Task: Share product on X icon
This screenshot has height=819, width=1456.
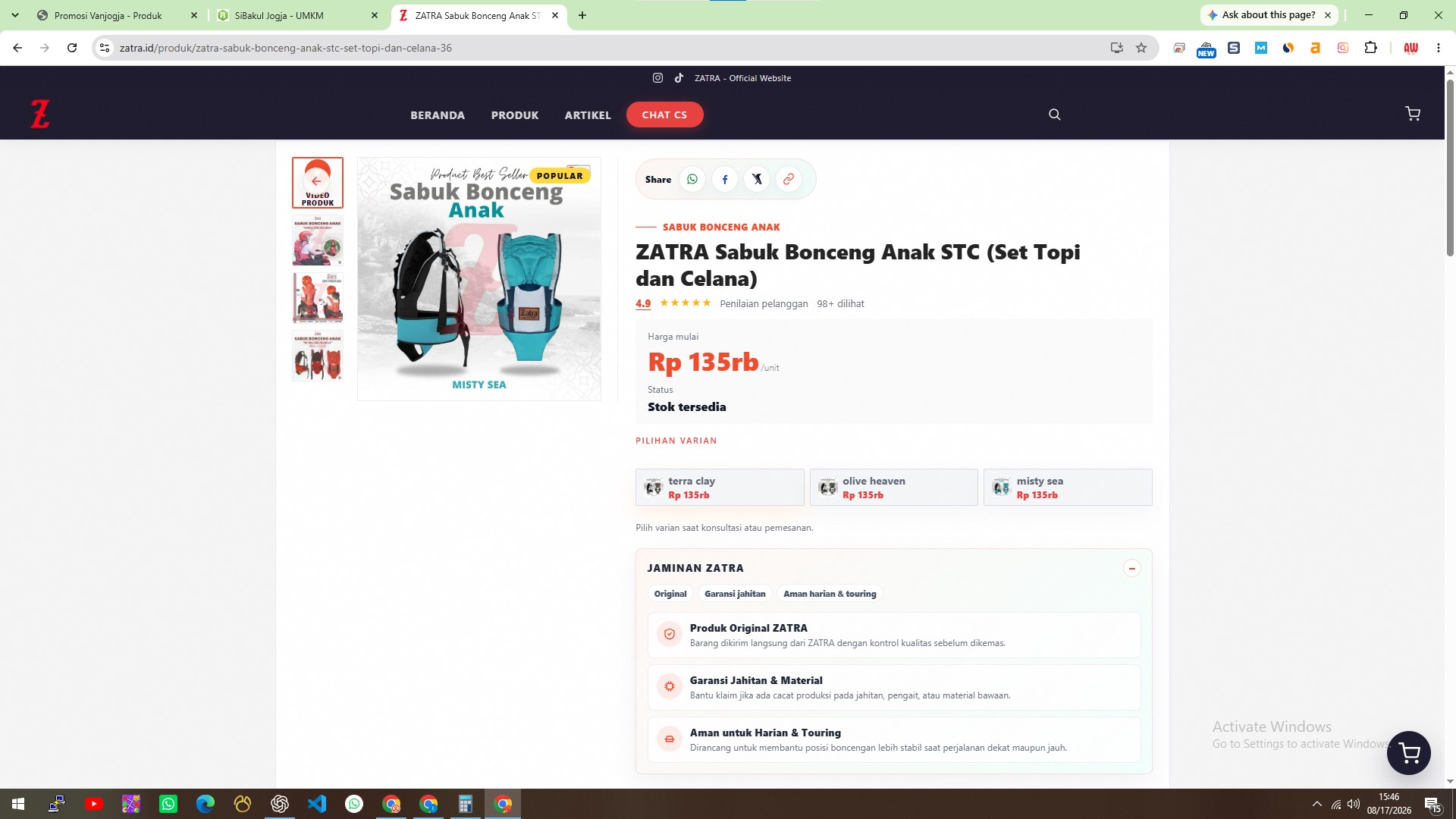Action: [x=757, y=180]
